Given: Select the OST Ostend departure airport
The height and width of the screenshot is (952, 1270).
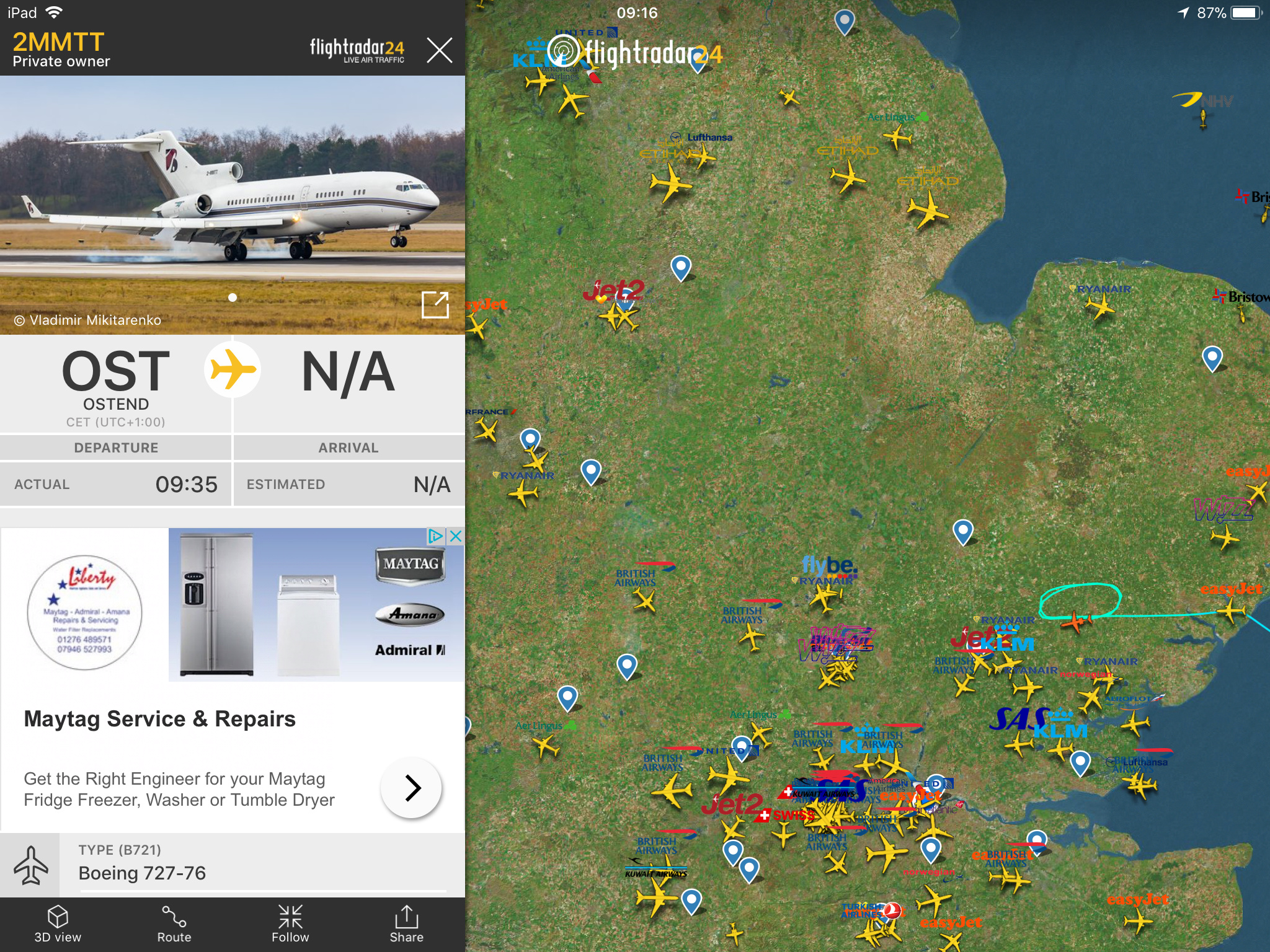Looking at the screenshot, I should 116,386.
